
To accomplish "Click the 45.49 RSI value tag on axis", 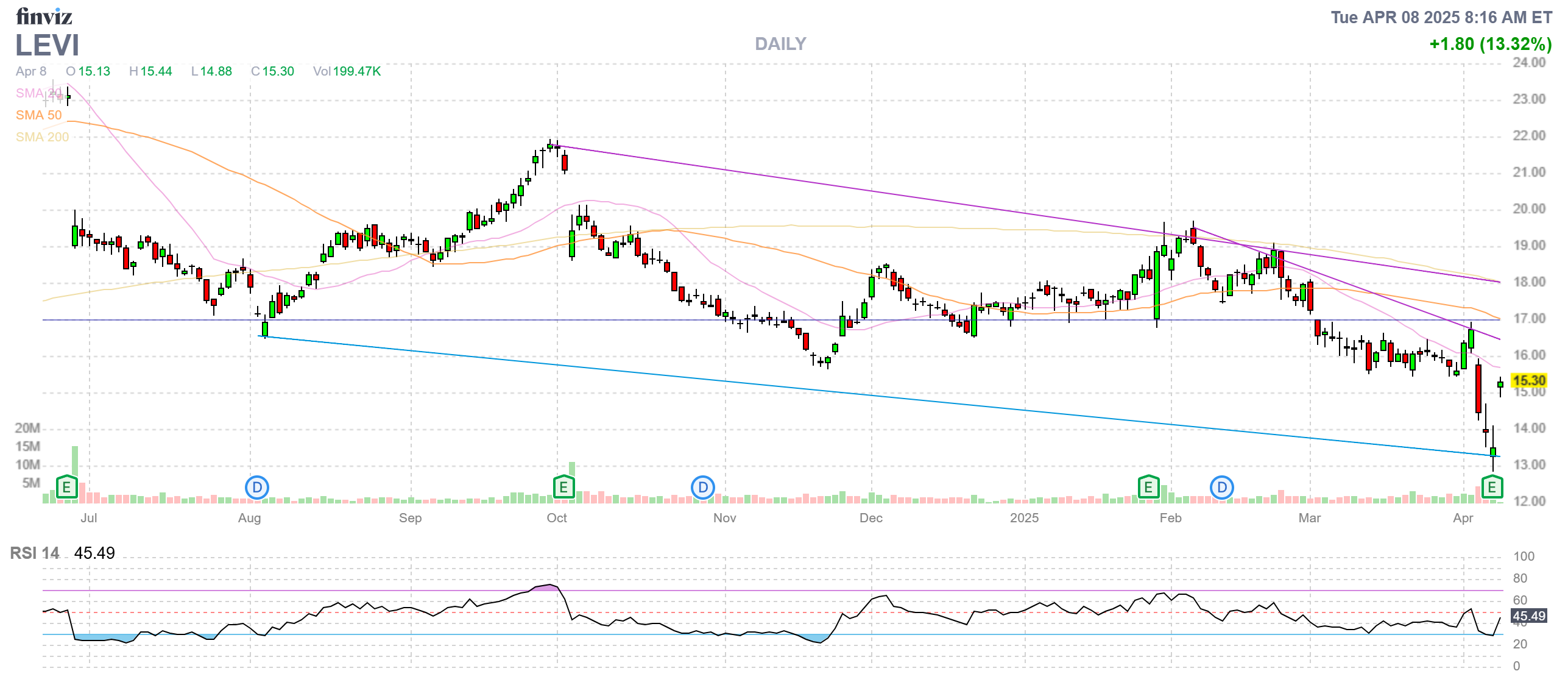I will click(x=1528, y=616).
